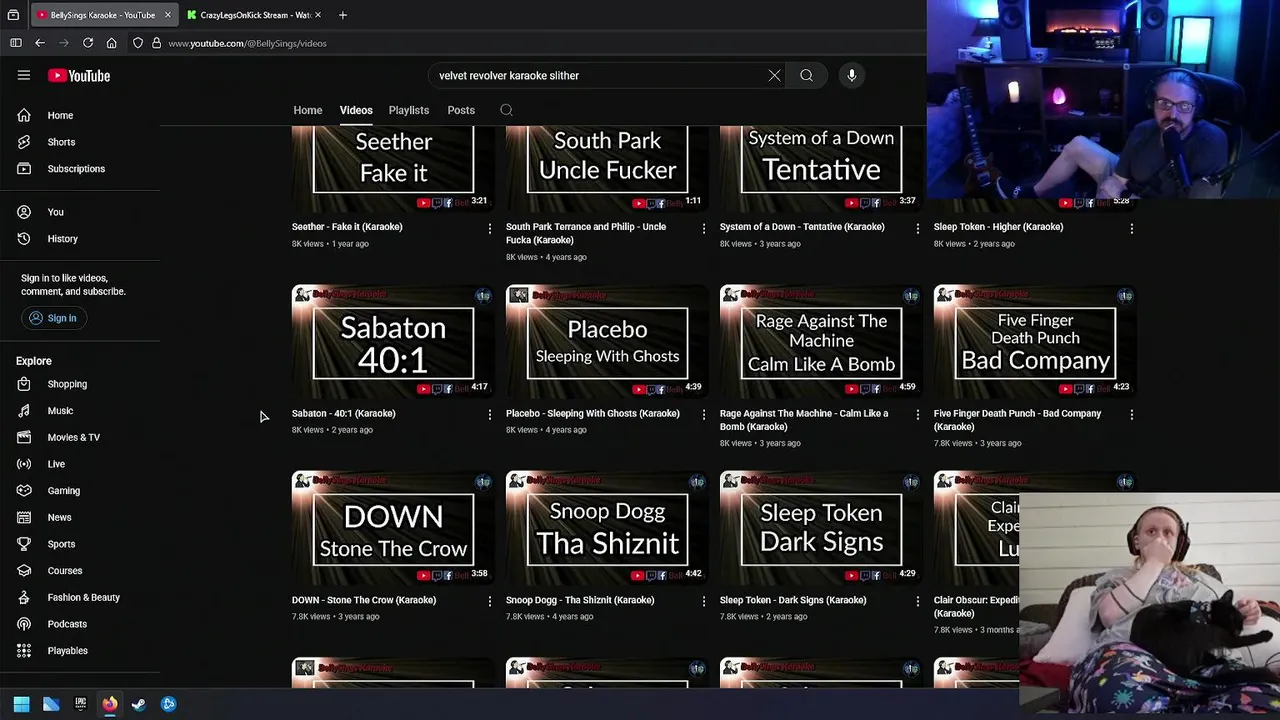The height and width of the screenshot is (720, 1280).
Task: Open Courses under Explore
Action: 80,571
